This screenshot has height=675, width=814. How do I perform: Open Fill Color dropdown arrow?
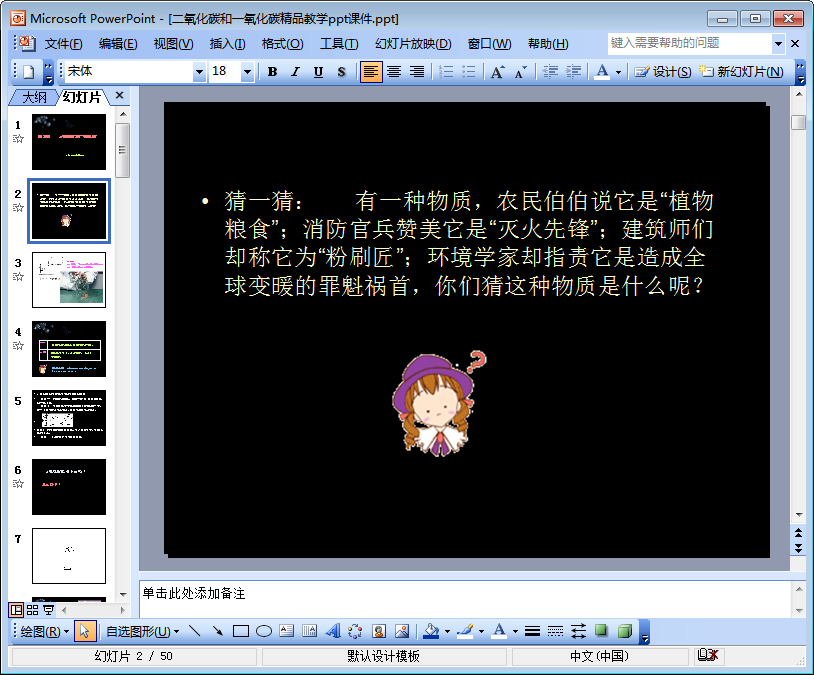447,631
